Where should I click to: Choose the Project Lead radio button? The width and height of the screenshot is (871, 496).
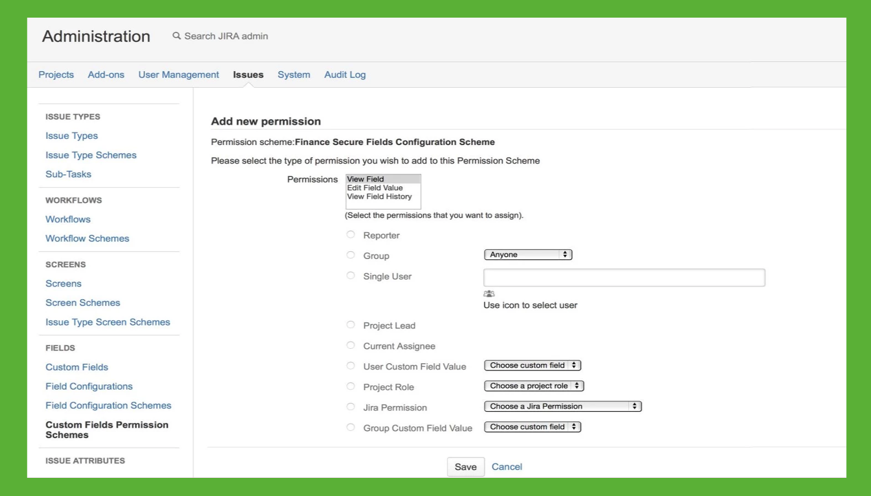351,325
